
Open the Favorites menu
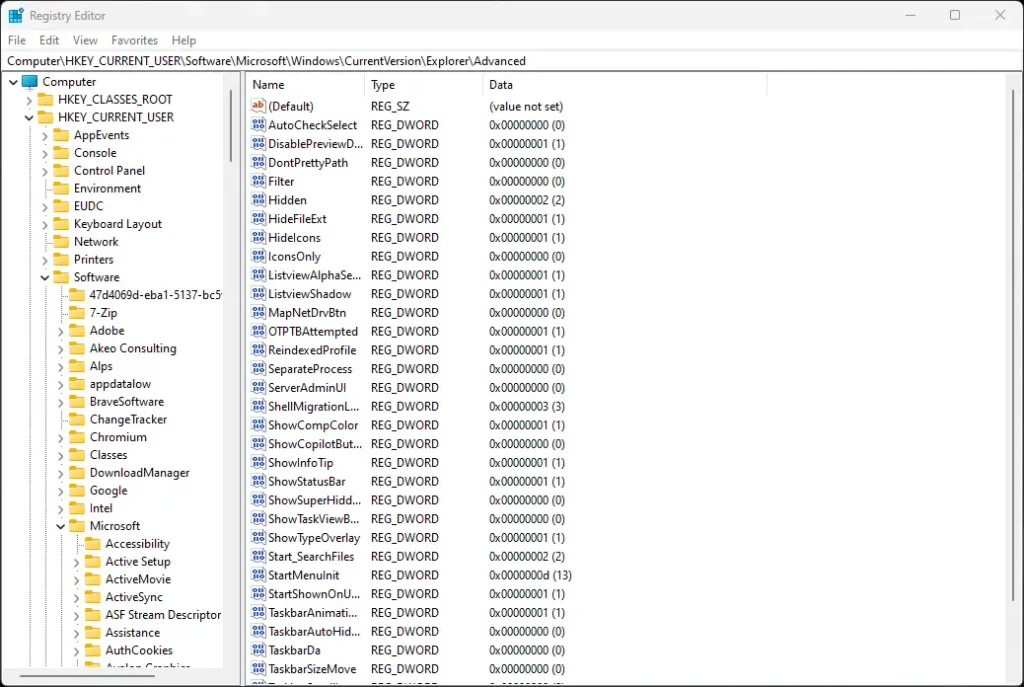[135, 40]
